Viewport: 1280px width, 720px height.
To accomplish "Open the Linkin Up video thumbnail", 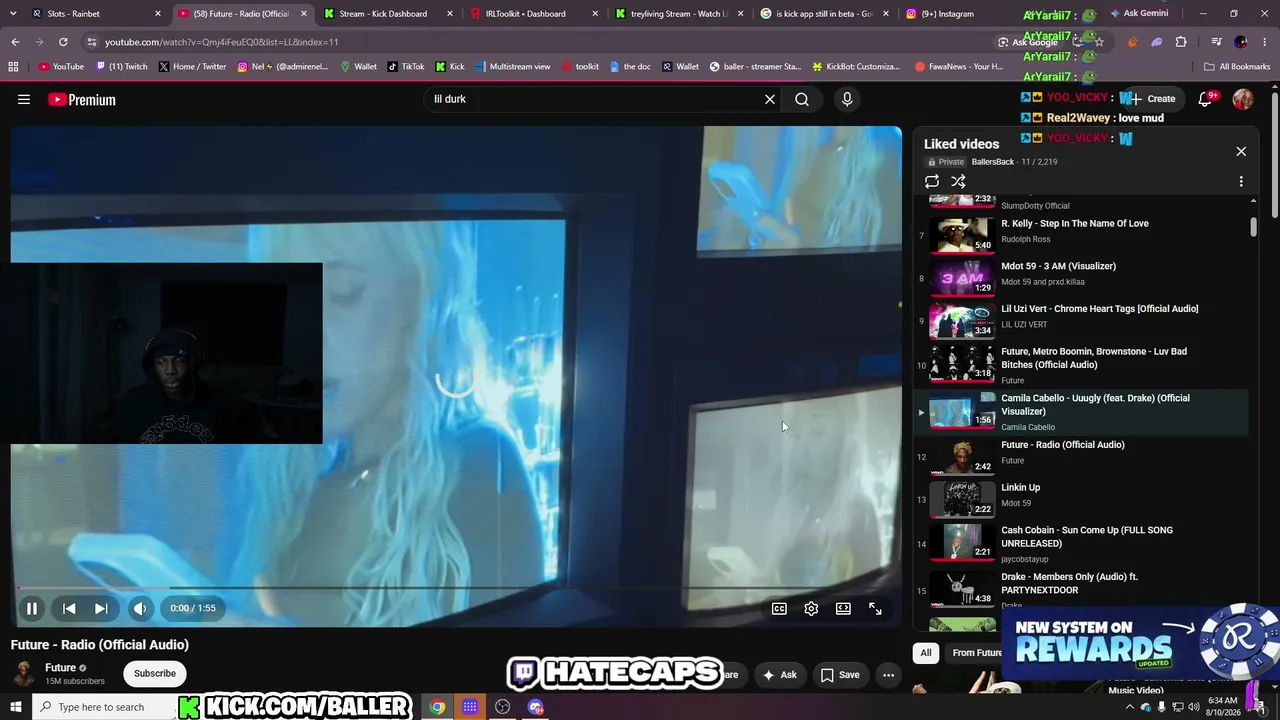I will (x=961, y=499).
